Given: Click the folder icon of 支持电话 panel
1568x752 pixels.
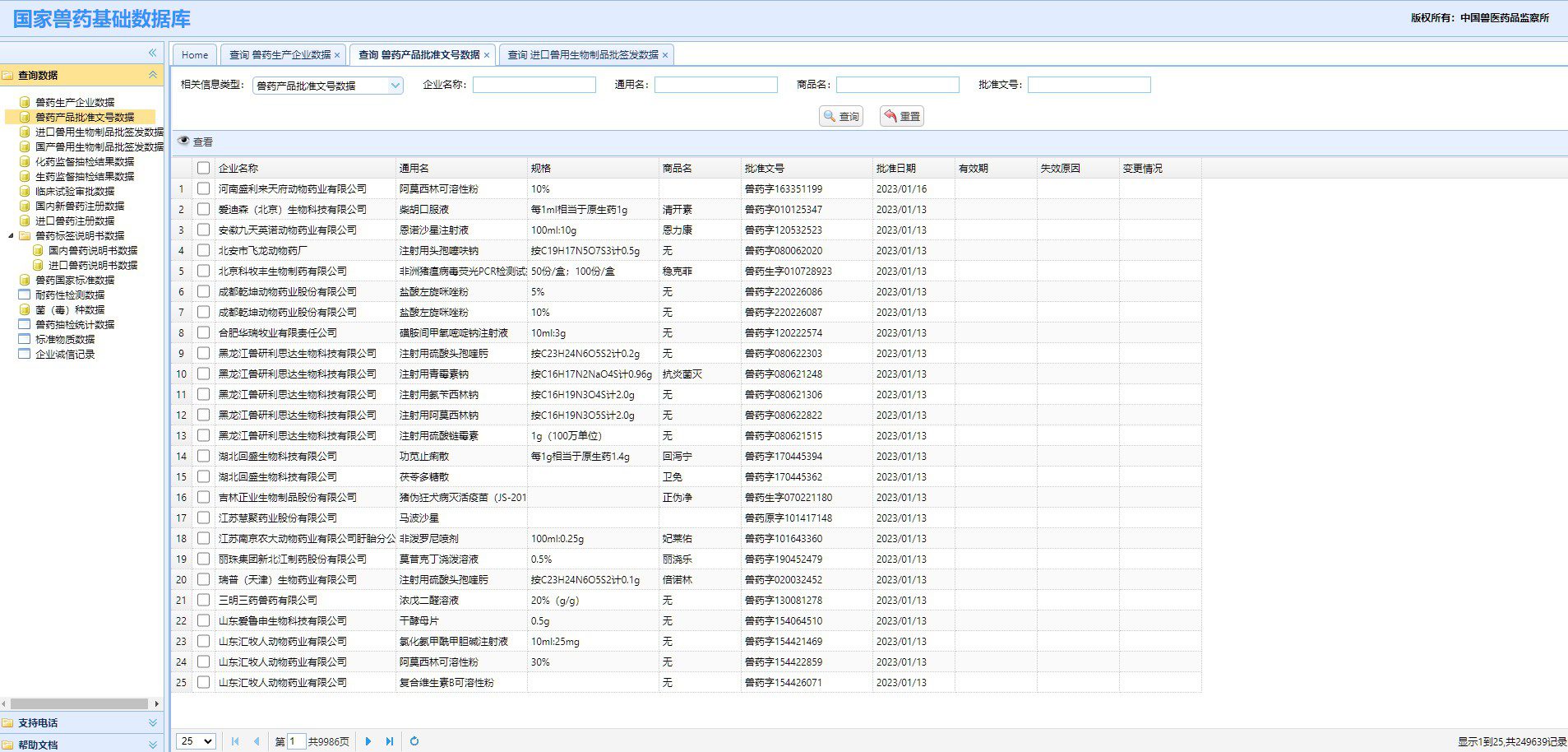Looking at the screenshot, I should (8, 722).
